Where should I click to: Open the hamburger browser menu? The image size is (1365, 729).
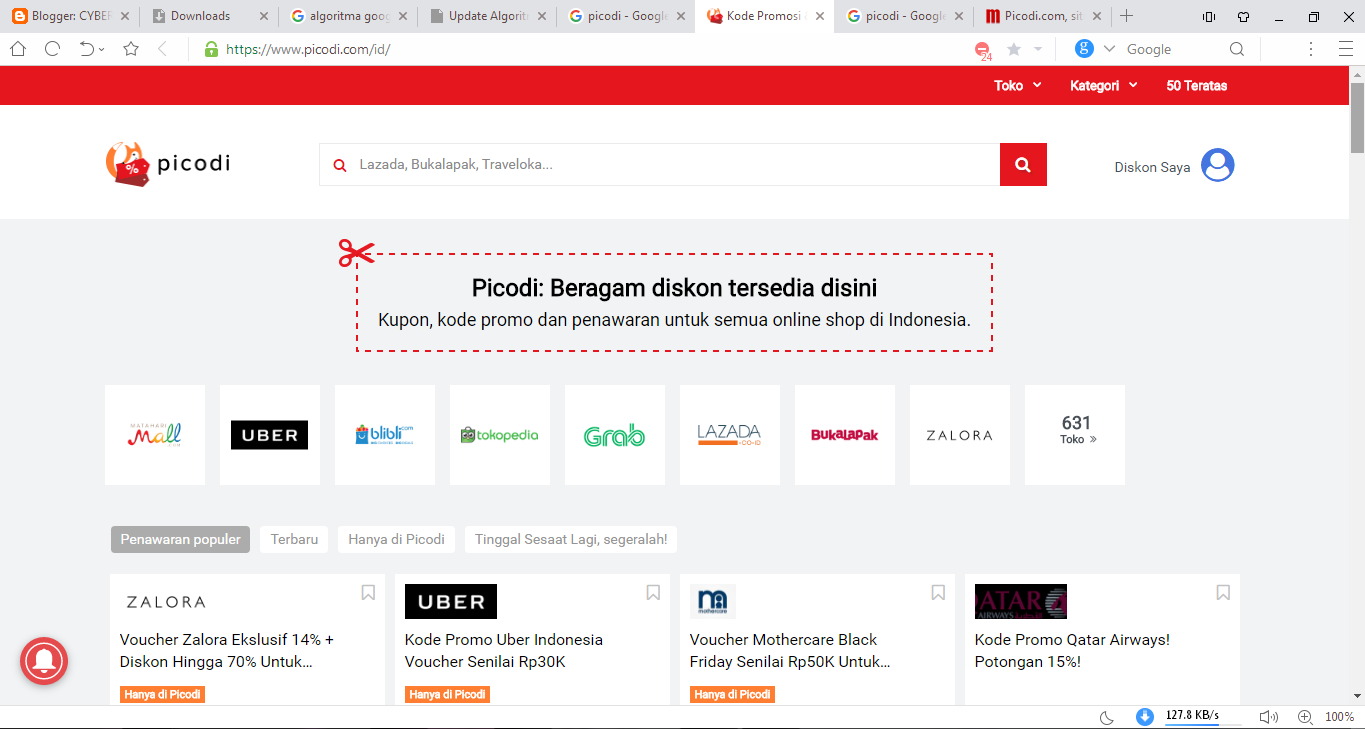click(1345, 49)
